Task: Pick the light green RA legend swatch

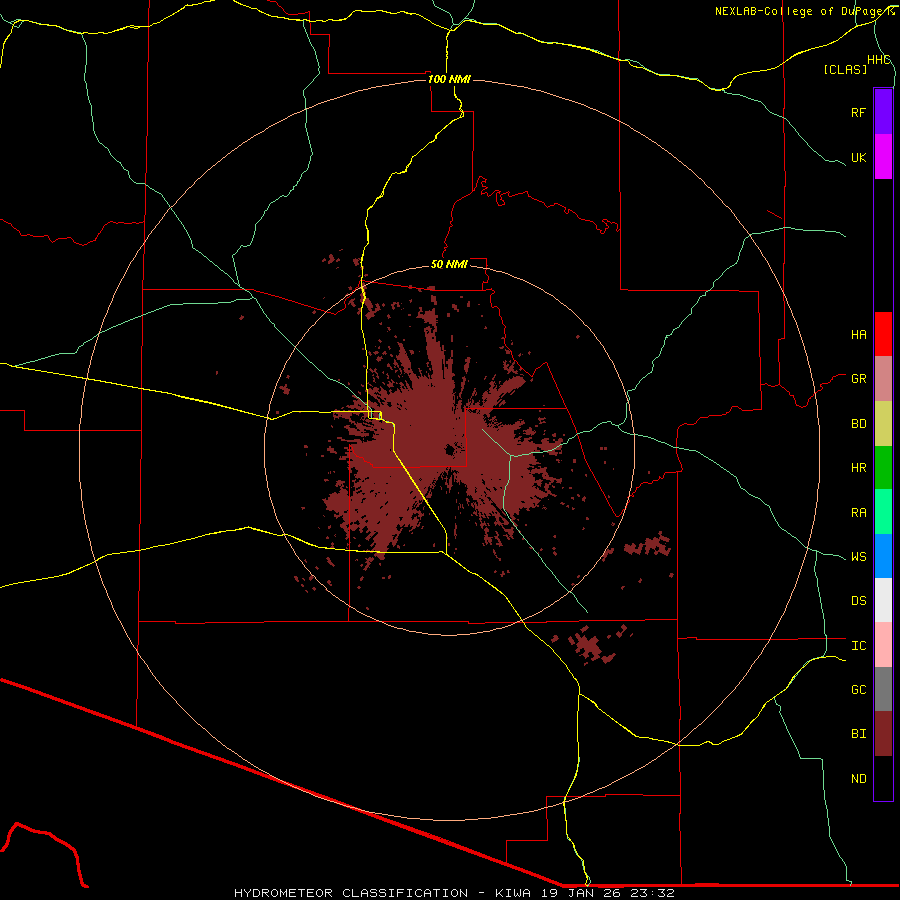Action: tap(883, 512)
